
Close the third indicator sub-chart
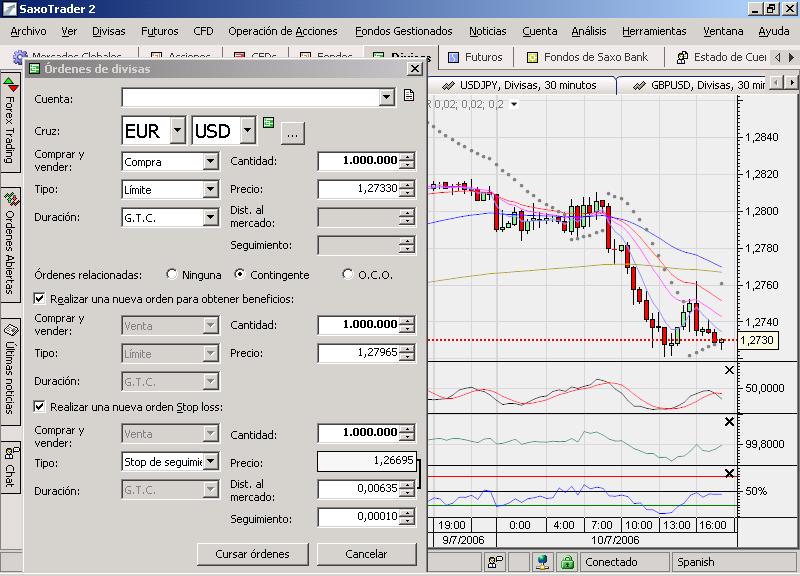729,473
